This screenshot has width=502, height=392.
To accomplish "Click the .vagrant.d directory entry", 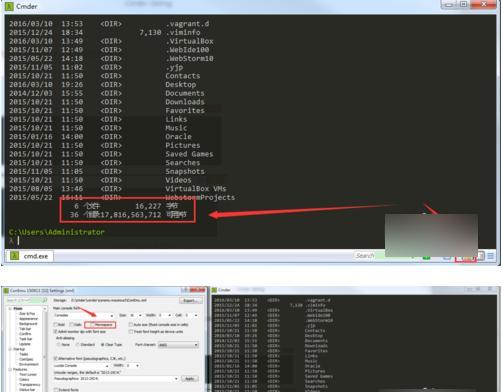I will tap(187, 24).
